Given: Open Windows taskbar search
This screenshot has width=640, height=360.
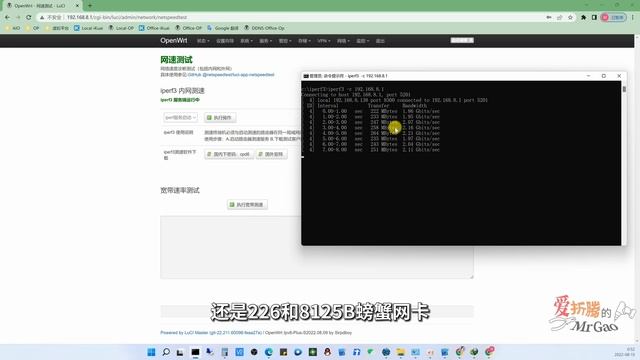Looking at the screenshot, I should pos(166,352).
